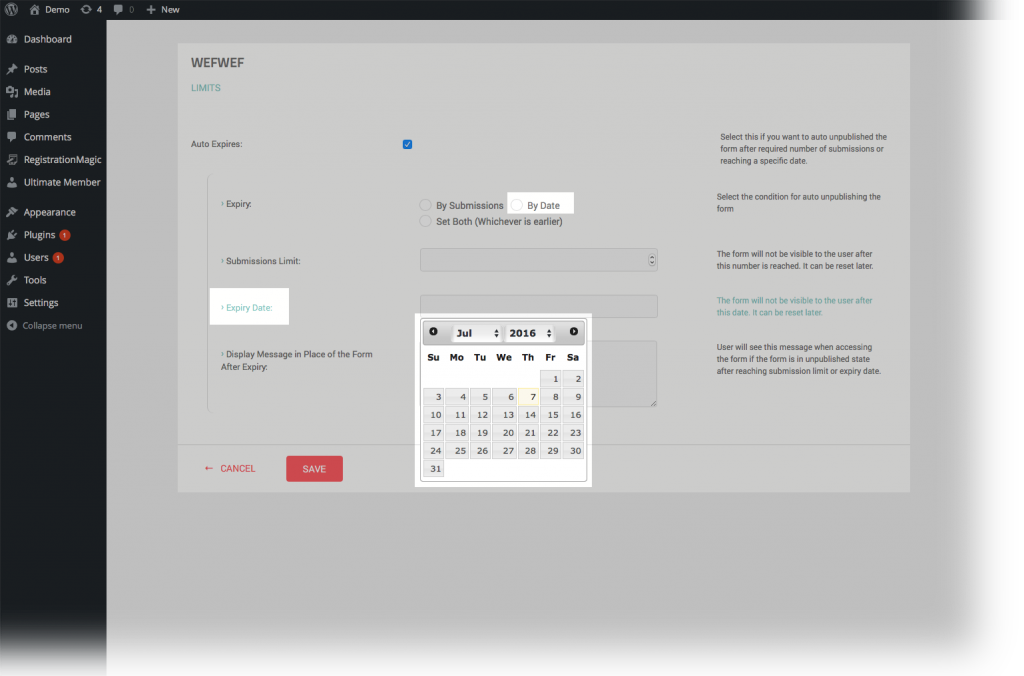Viewport: 1024px width, 676px height.
Task: Click the SAVE button
Action: pyautogui.click(x=314, y=468)
